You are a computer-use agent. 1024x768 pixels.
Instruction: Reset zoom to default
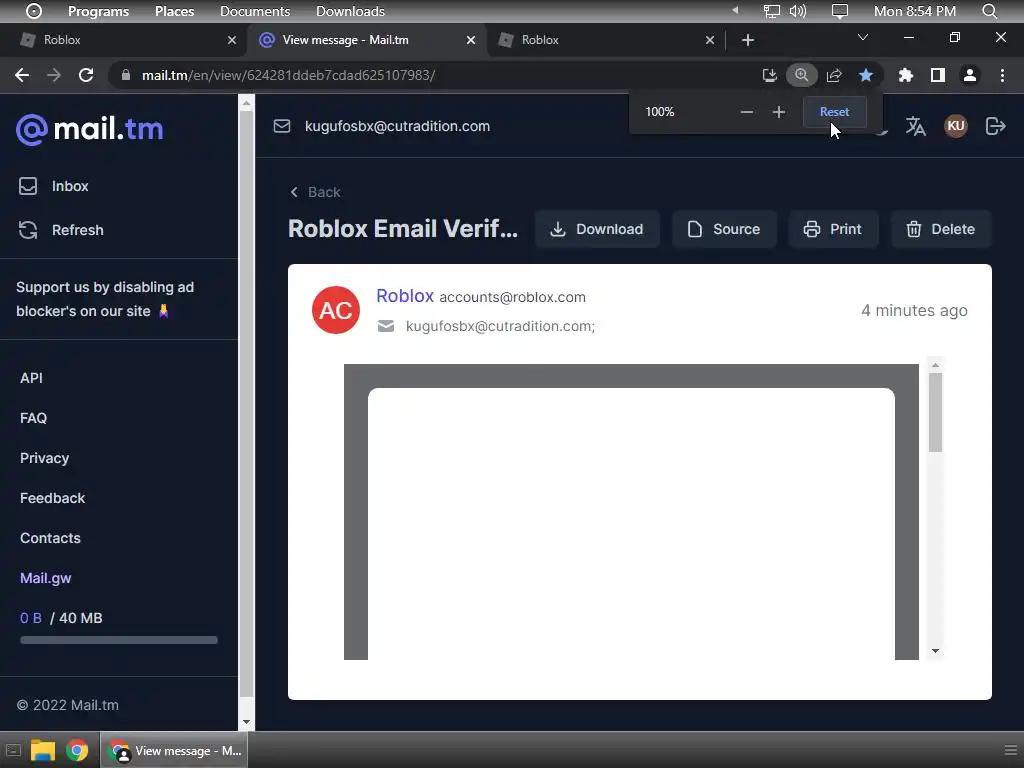(834, 112)
